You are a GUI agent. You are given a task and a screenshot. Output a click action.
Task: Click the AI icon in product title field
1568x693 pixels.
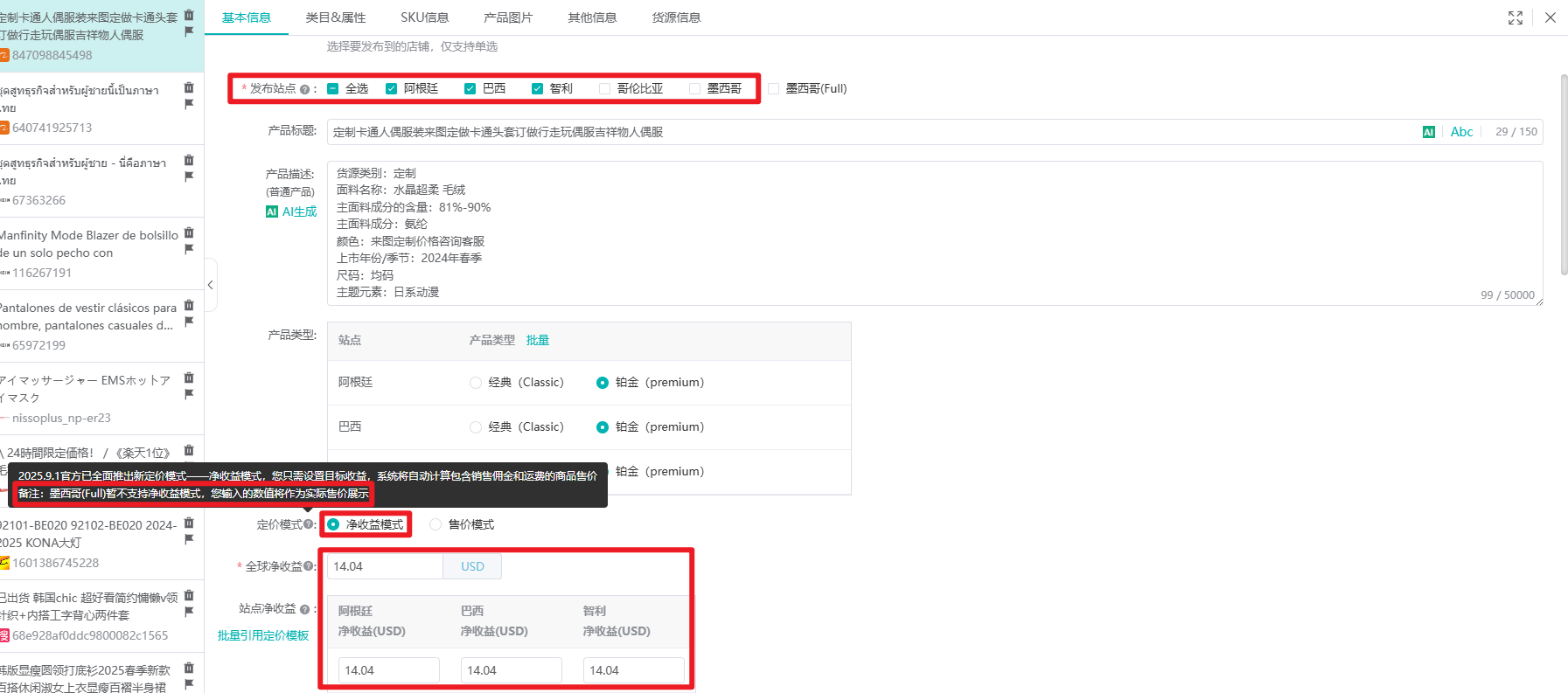click(1429, 132)
